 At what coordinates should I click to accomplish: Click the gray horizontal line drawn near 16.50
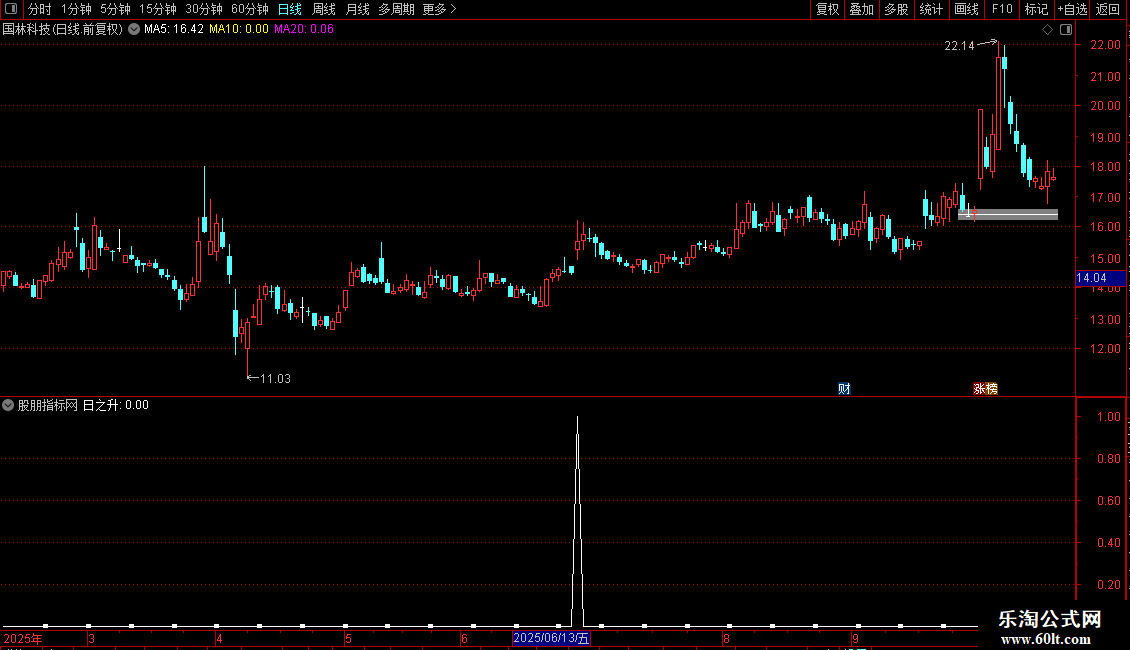(x=1008, y=214)
